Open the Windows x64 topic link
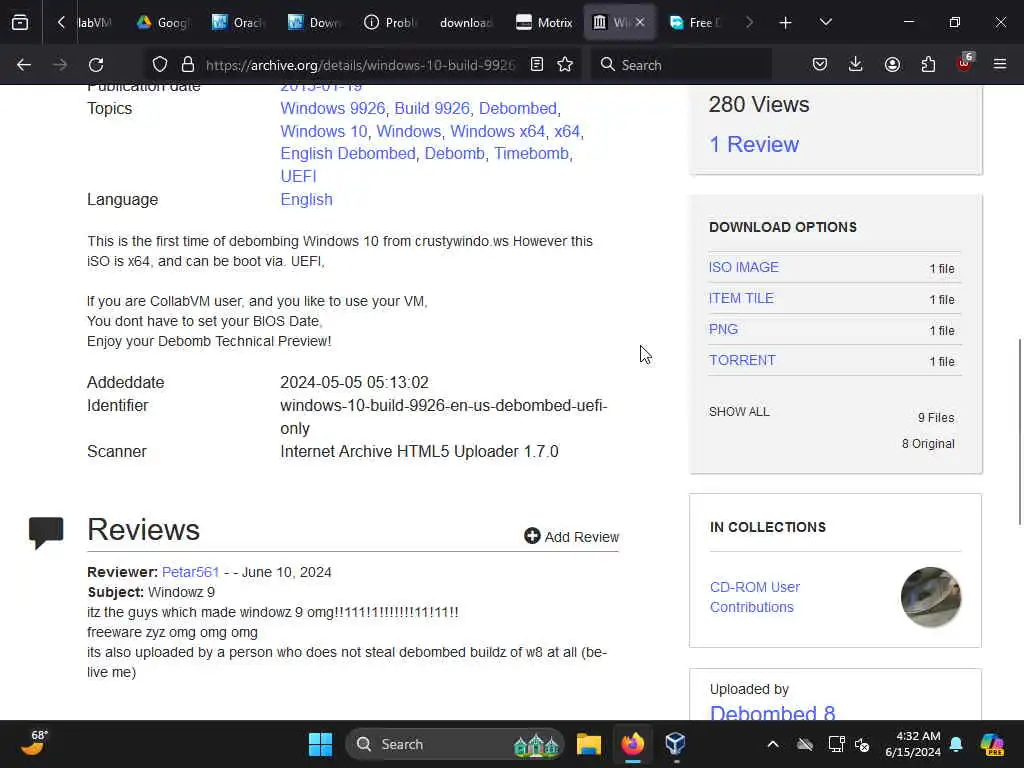 (498, 131)
